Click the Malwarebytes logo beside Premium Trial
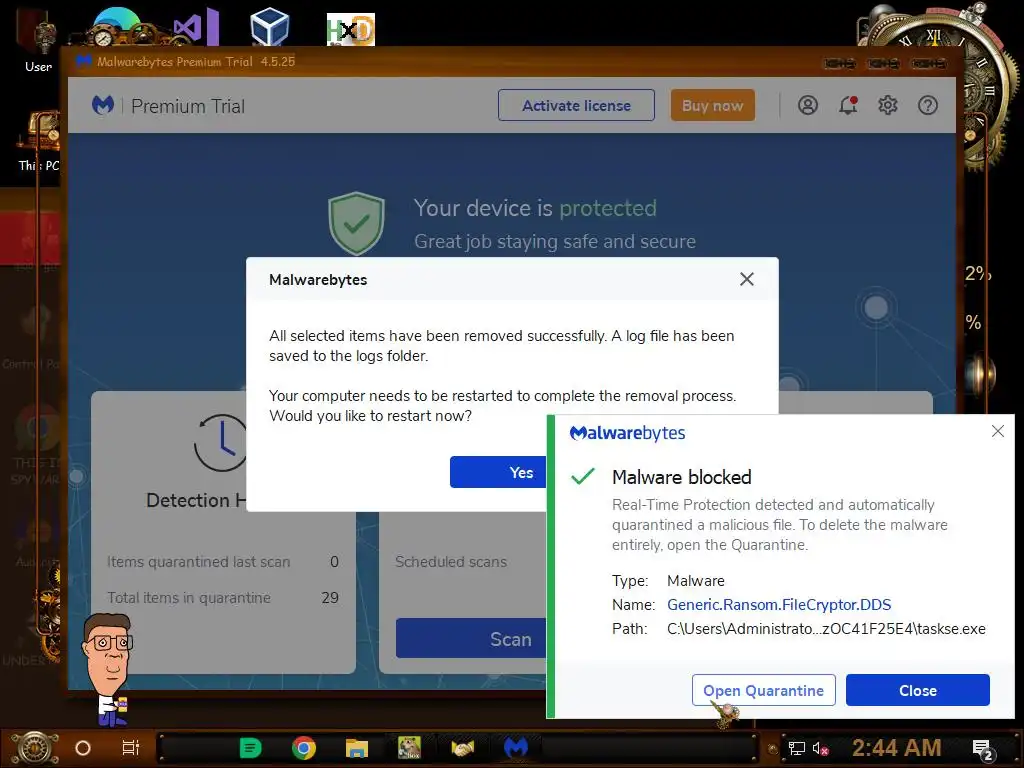The height and width of the screenshot is (768, 1024). pyautogui.click(x=103, y=105)
